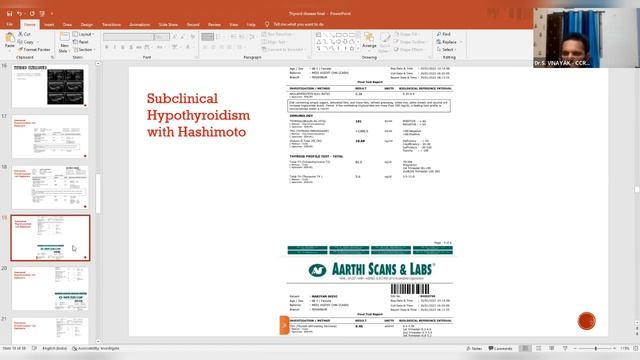The height and width of the screenshot is (360, 640).
Task: Open the font name combo box
Action: pos(129,37)
